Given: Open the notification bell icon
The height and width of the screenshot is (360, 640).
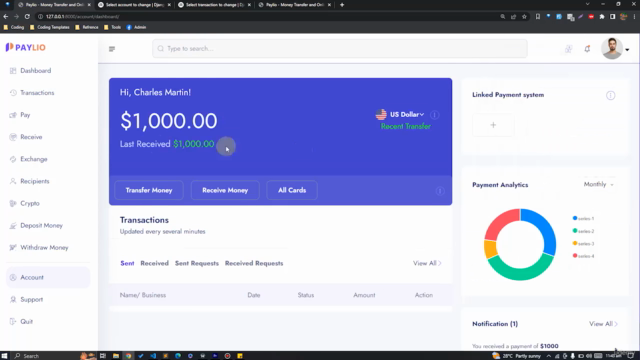Looking at the screenshot, I should (x=587, y=49).
